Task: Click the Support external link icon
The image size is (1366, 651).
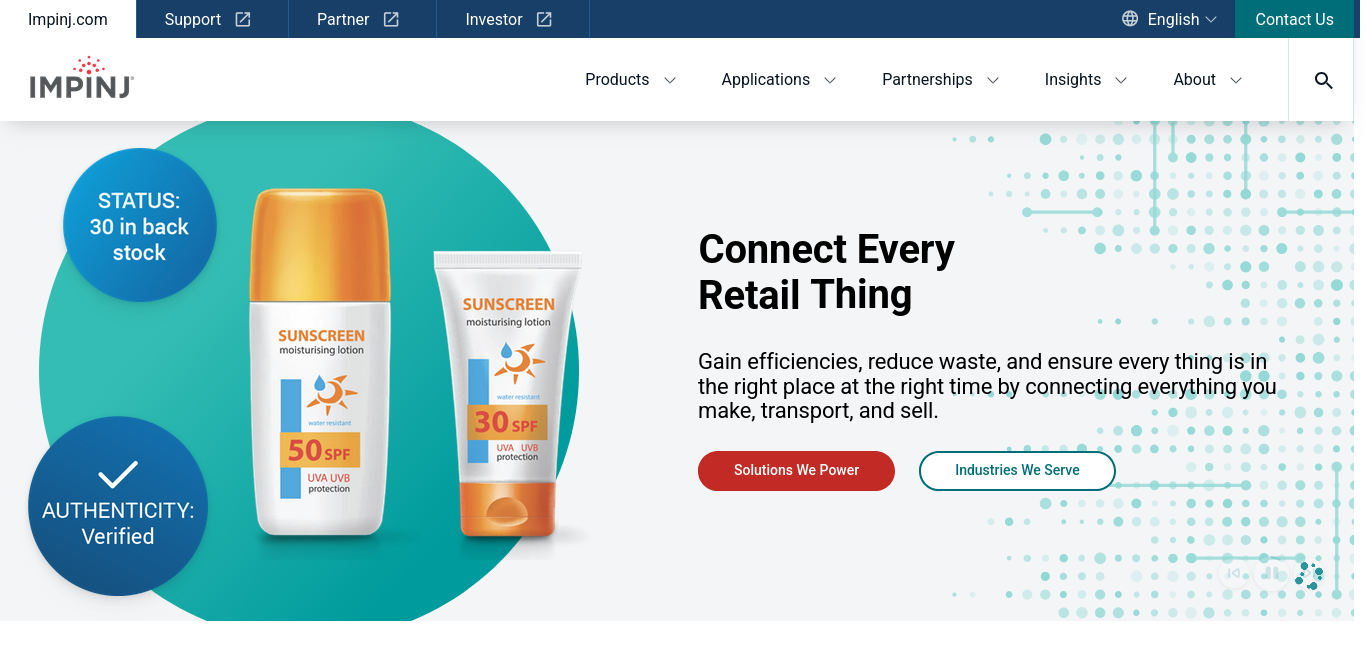Action: [243, 19]
